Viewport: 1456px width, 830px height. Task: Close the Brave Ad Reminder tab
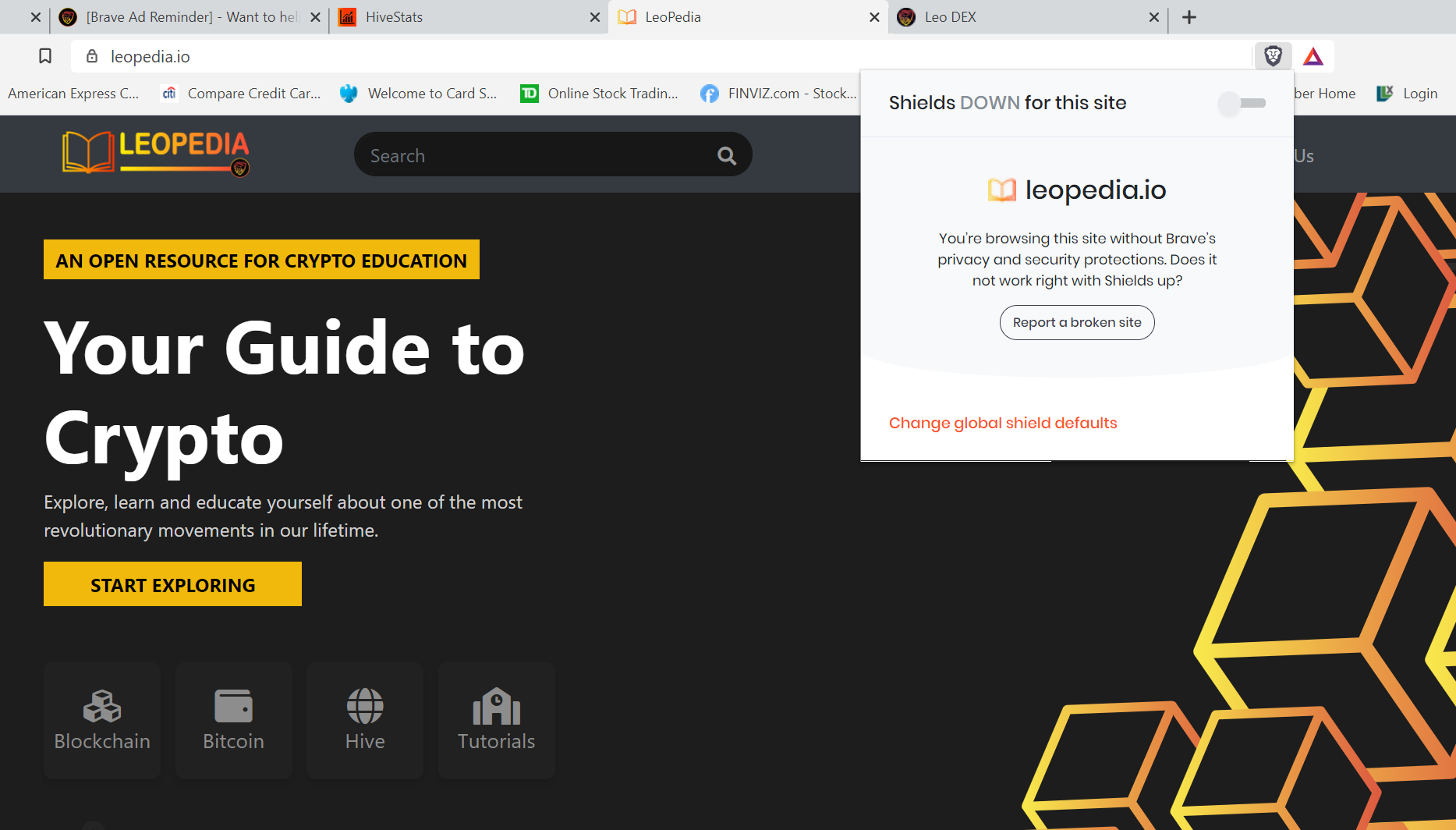tap(315, 17)
